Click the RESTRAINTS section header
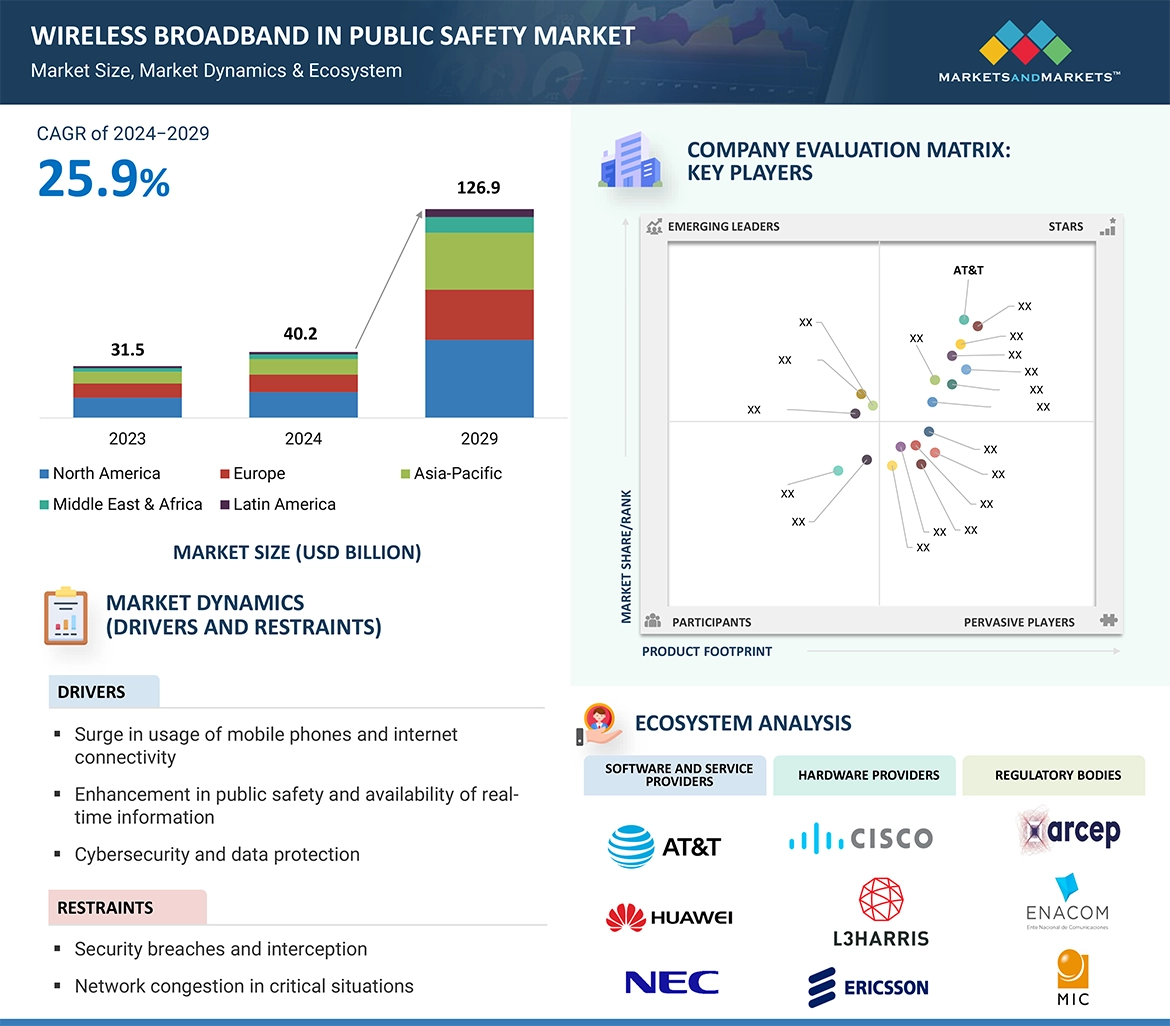Screen dimensions: 1170x1026 tap(105, 908)
